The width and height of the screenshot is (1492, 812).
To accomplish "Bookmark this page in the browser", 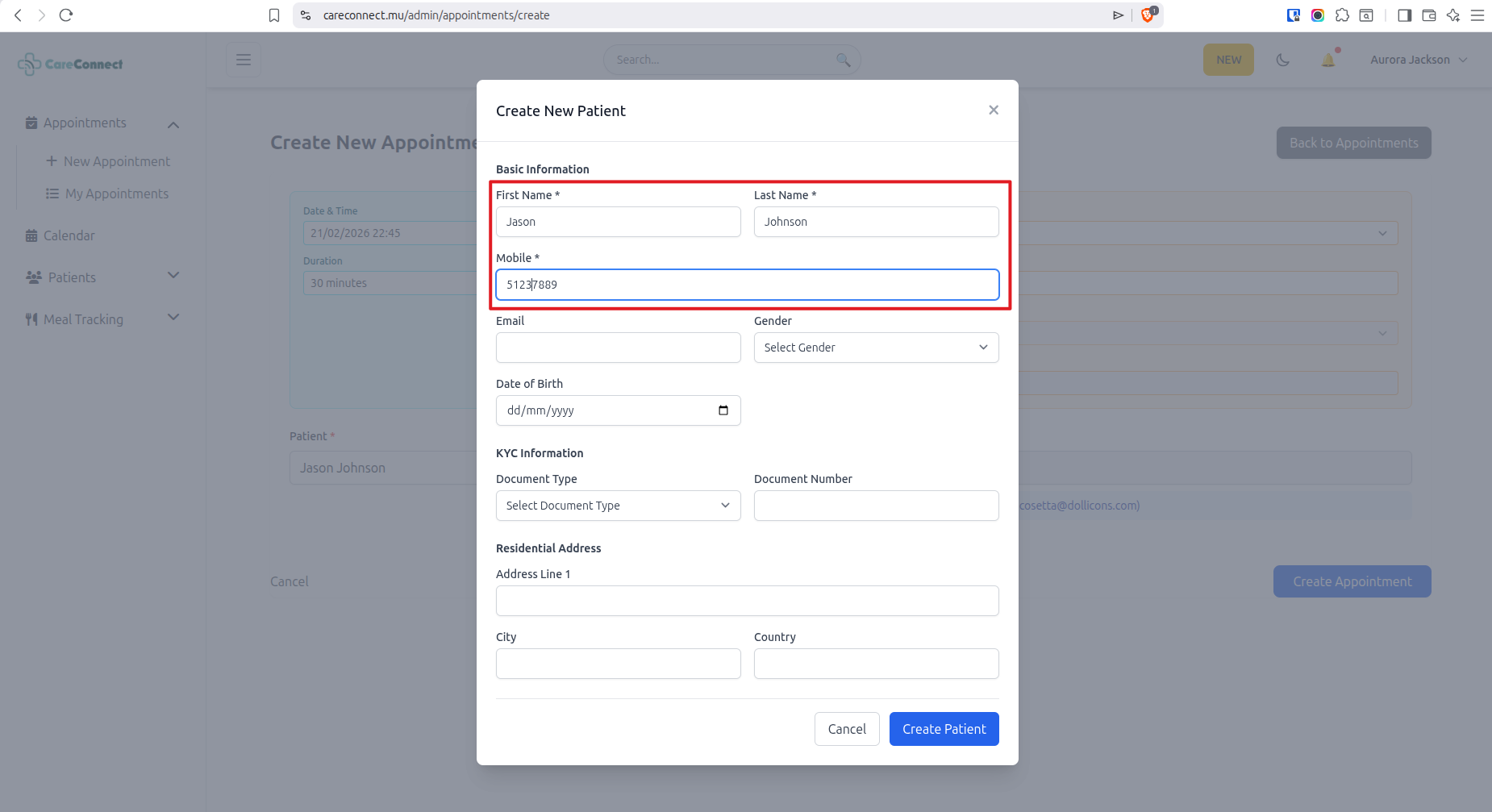I will pyautogui.click(x=274, y=15).
